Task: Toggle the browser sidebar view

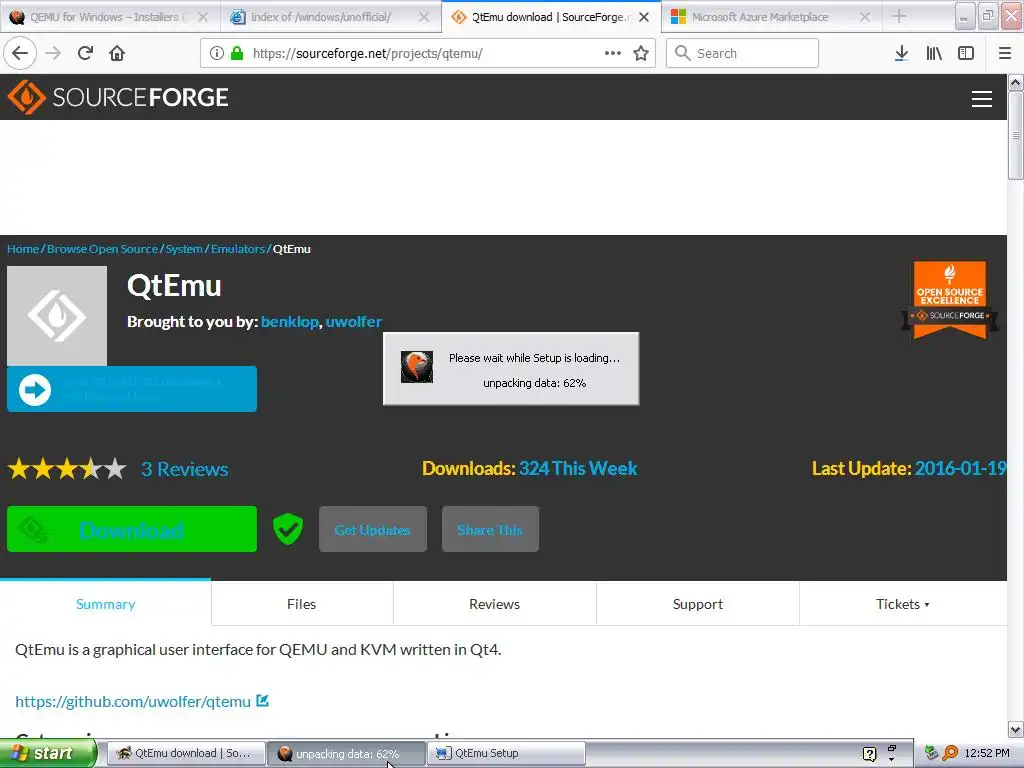Action: coord(966,53)
